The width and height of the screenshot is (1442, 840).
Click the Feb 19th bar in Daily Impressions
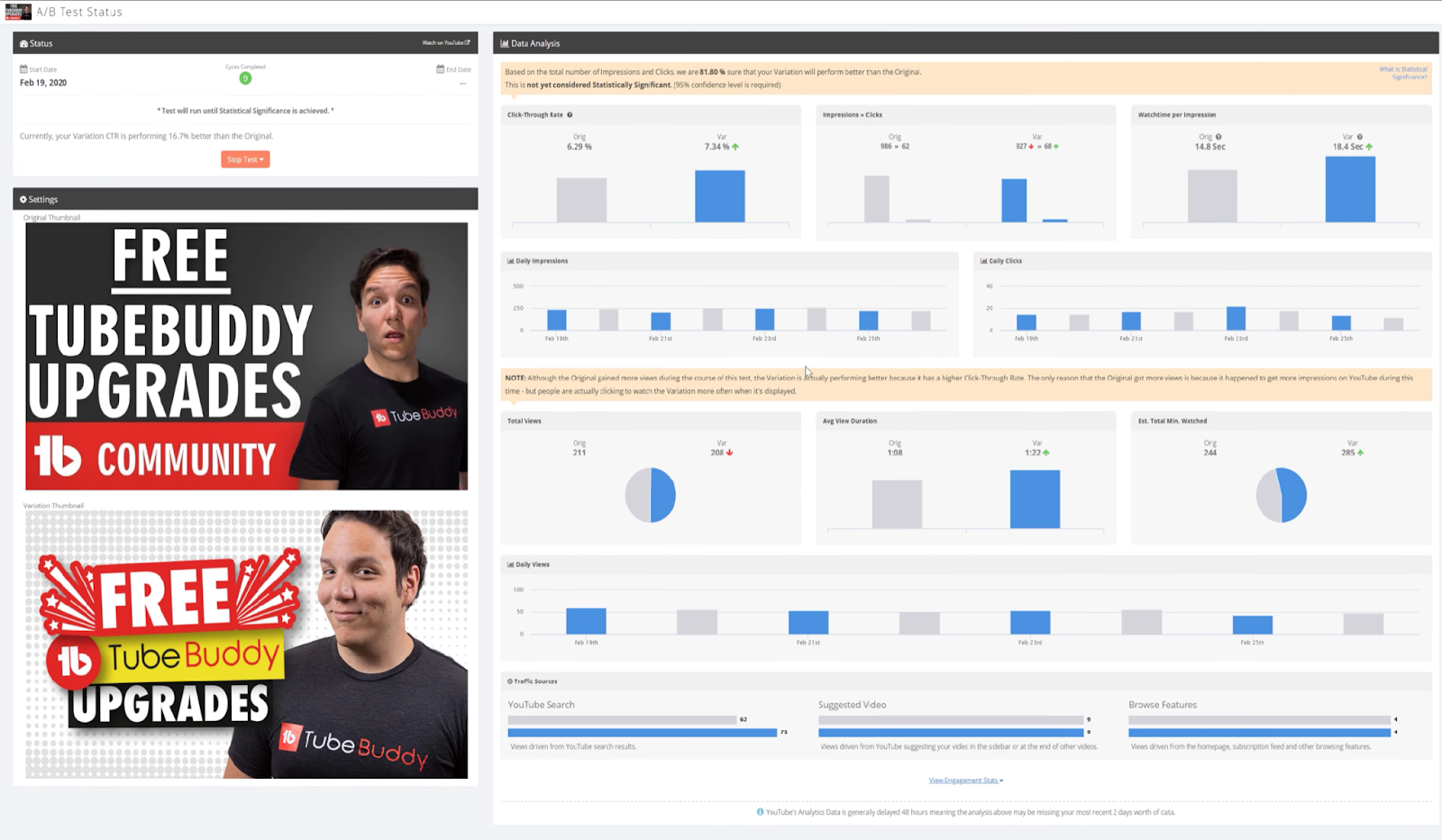click(557, 320)
